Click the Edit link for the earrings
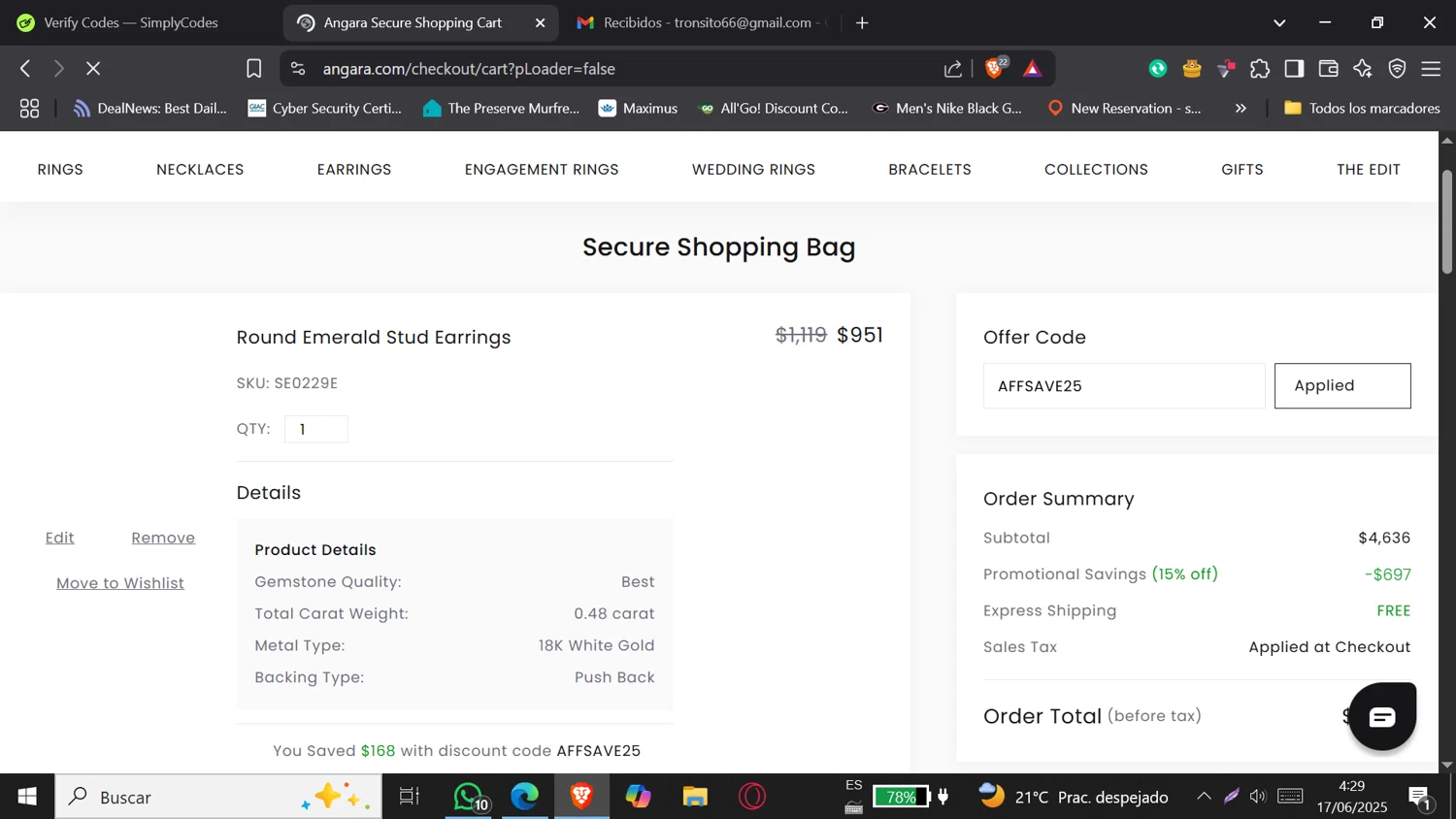Image resolution: width=1456 pixels, height=819 pixels. 60,538
